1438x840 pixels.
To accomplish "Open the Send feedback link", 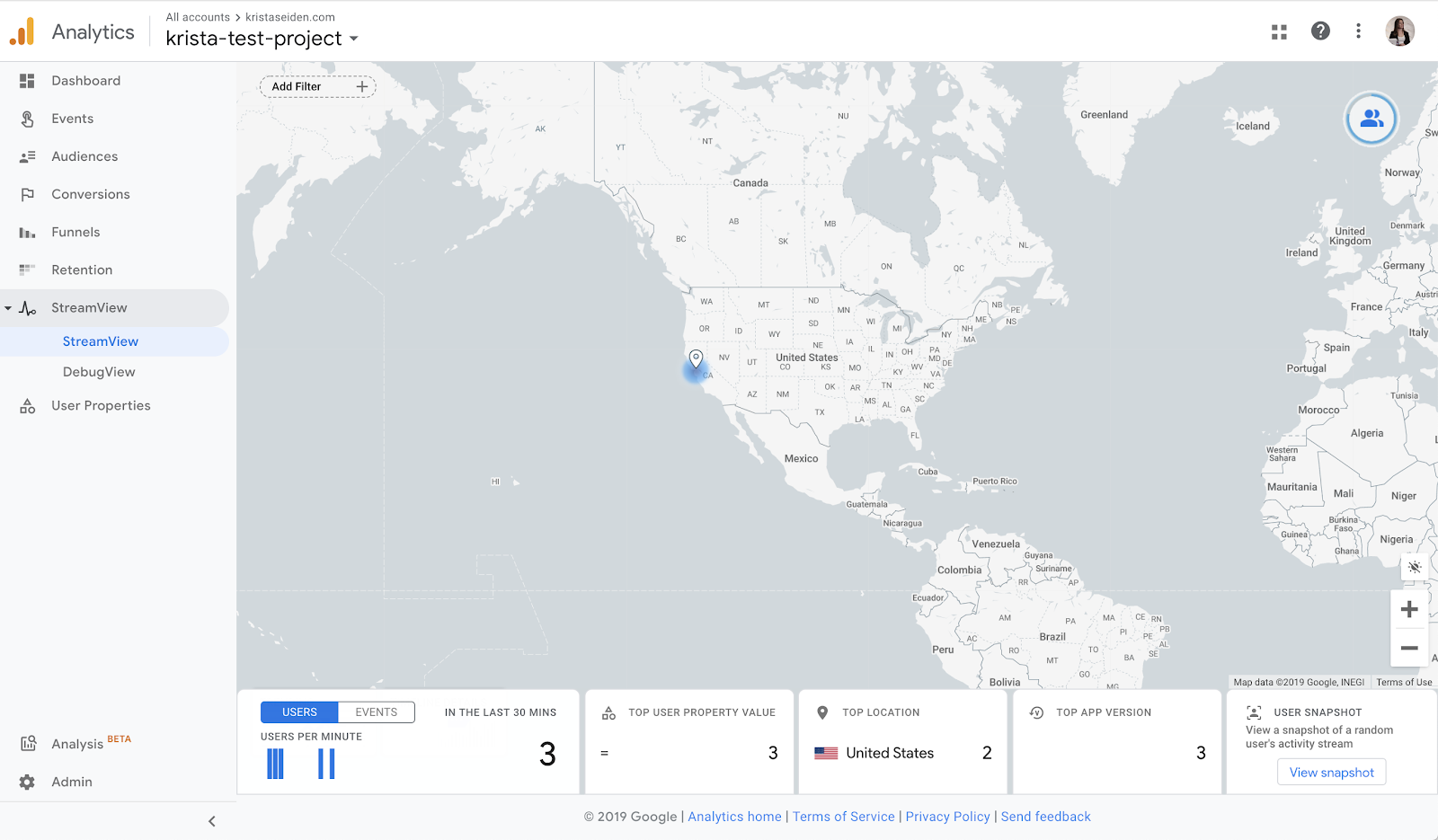I will (x=1045, y=817).
